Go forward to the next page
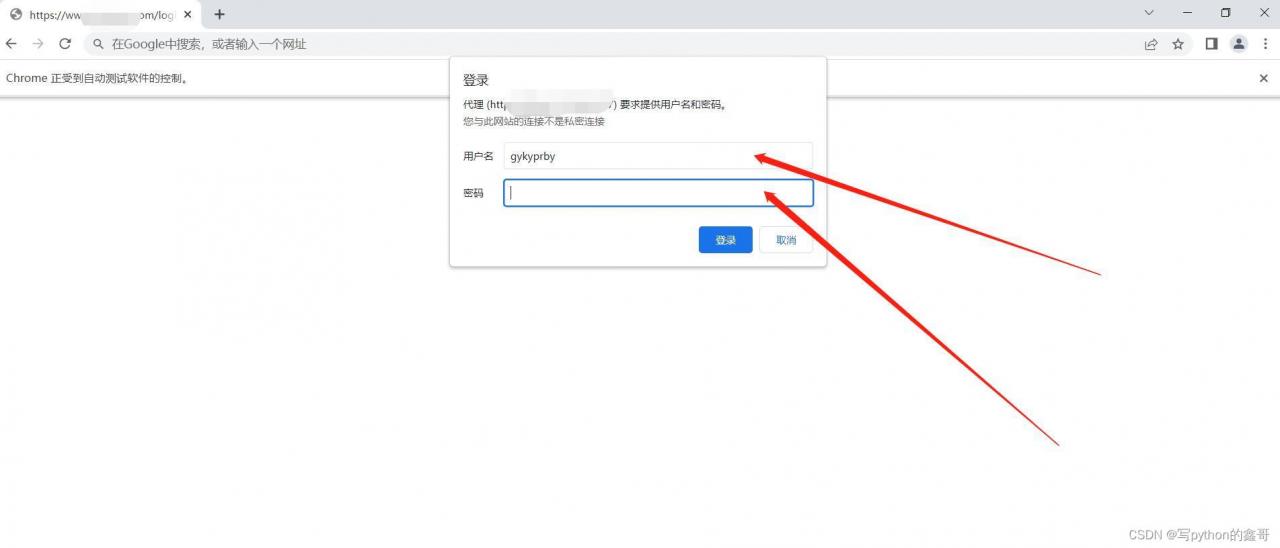The width and height of the screenshot is (1280, 548). (38, 44)
